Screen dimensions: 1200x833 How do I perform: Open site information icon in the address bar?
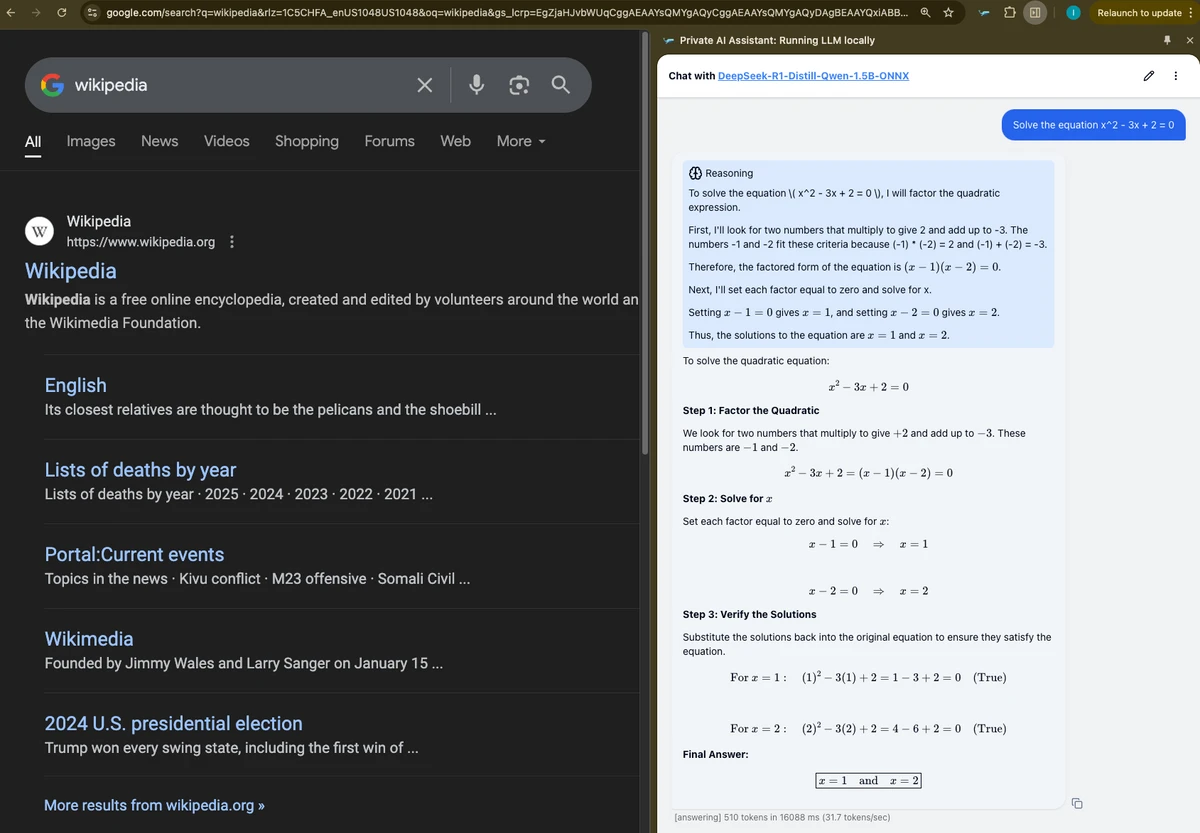pos(92,13)
